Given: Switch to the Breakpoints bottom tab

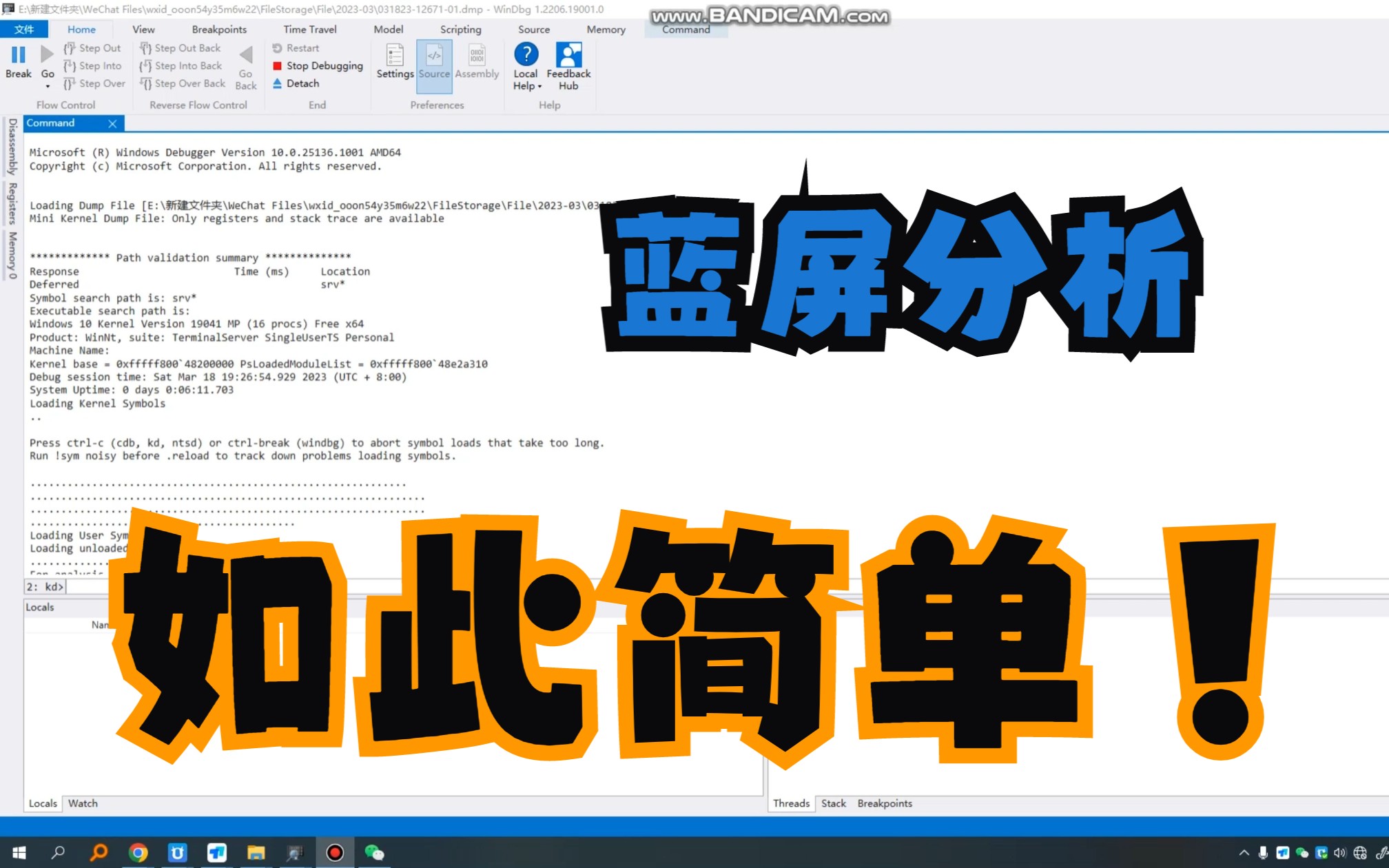Looking at the screenshot, I should (x=885, y=803).
